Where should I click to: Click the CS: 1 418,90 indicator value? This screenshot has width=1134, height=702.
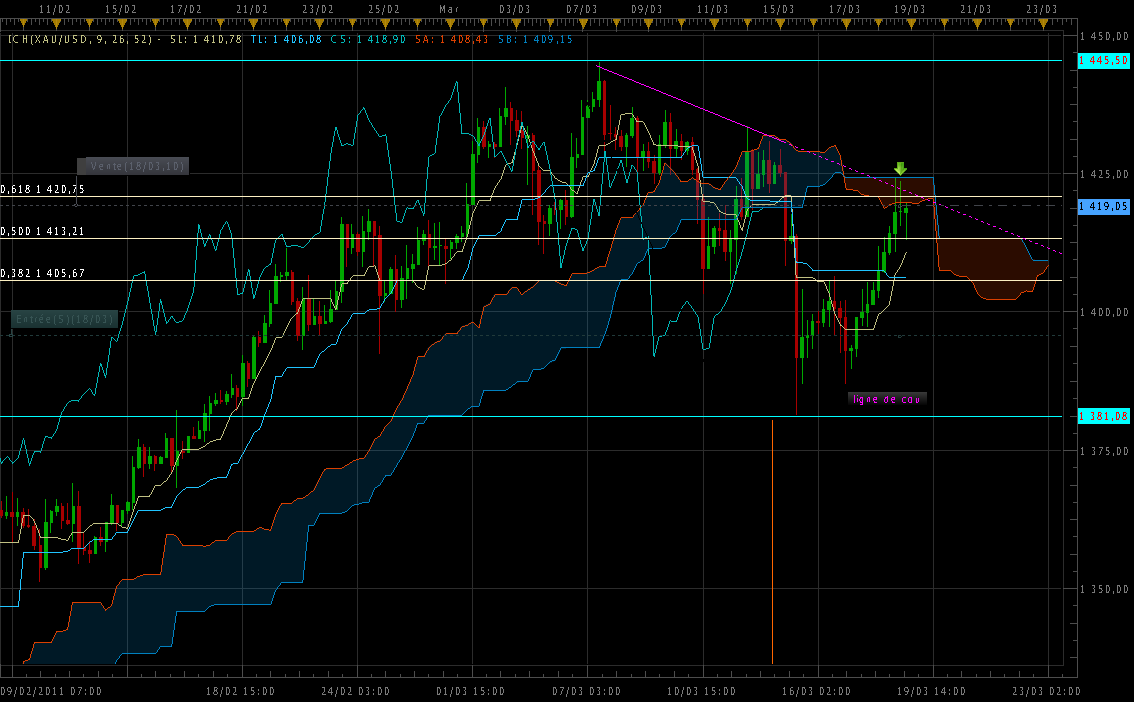[x=367, y=40]
